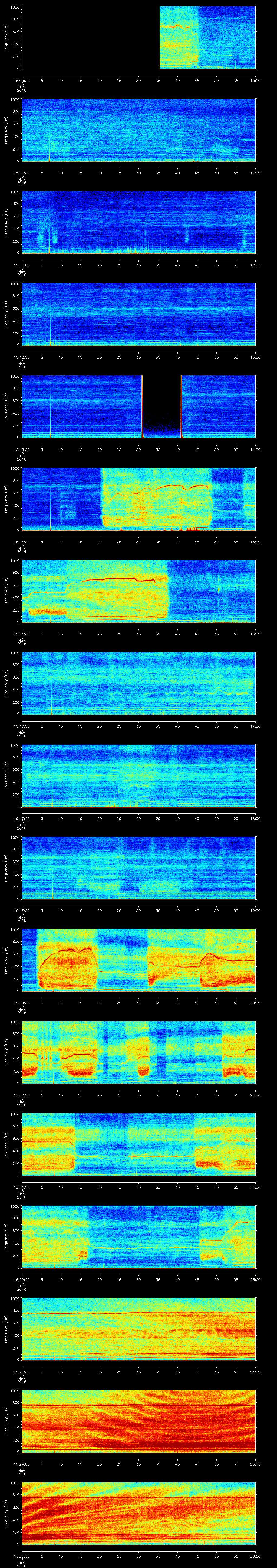
Task: Open the spectrogram panel starting at 15:11:00
Action: pyautogui.click(x=139, y=222)
